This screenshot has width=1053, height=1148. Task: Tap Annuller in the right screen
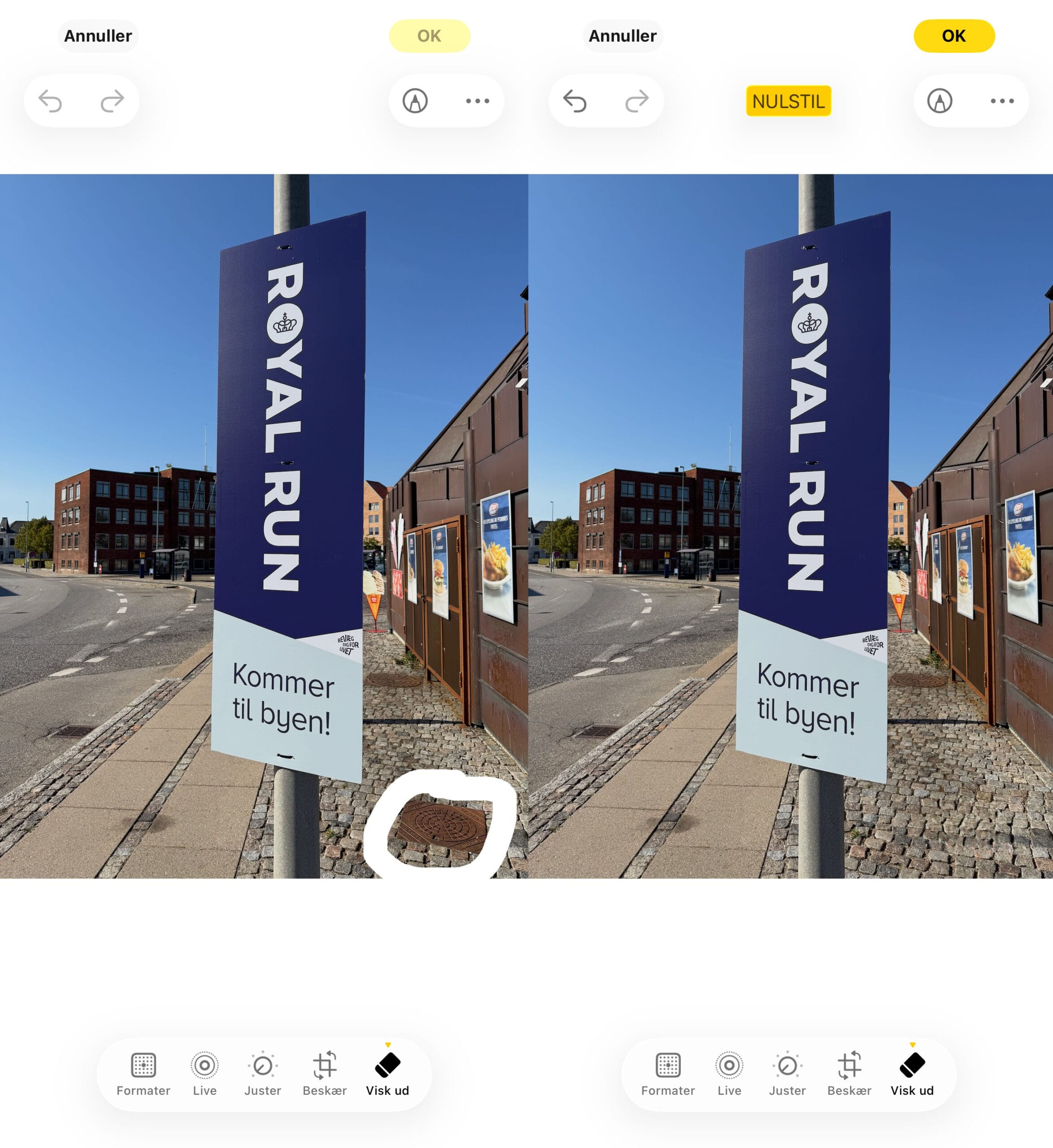coord(623,36)
